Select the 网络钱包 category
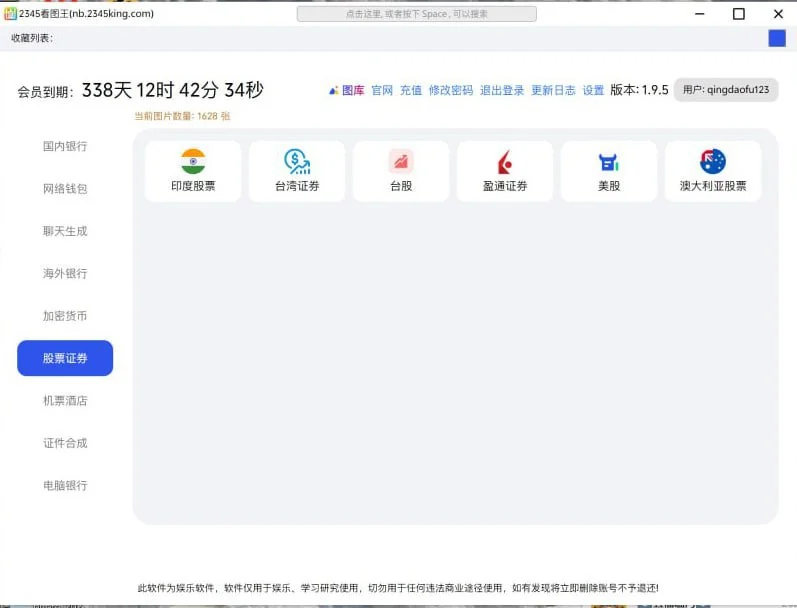The image size is (797, 608). (x=65, y=189)
